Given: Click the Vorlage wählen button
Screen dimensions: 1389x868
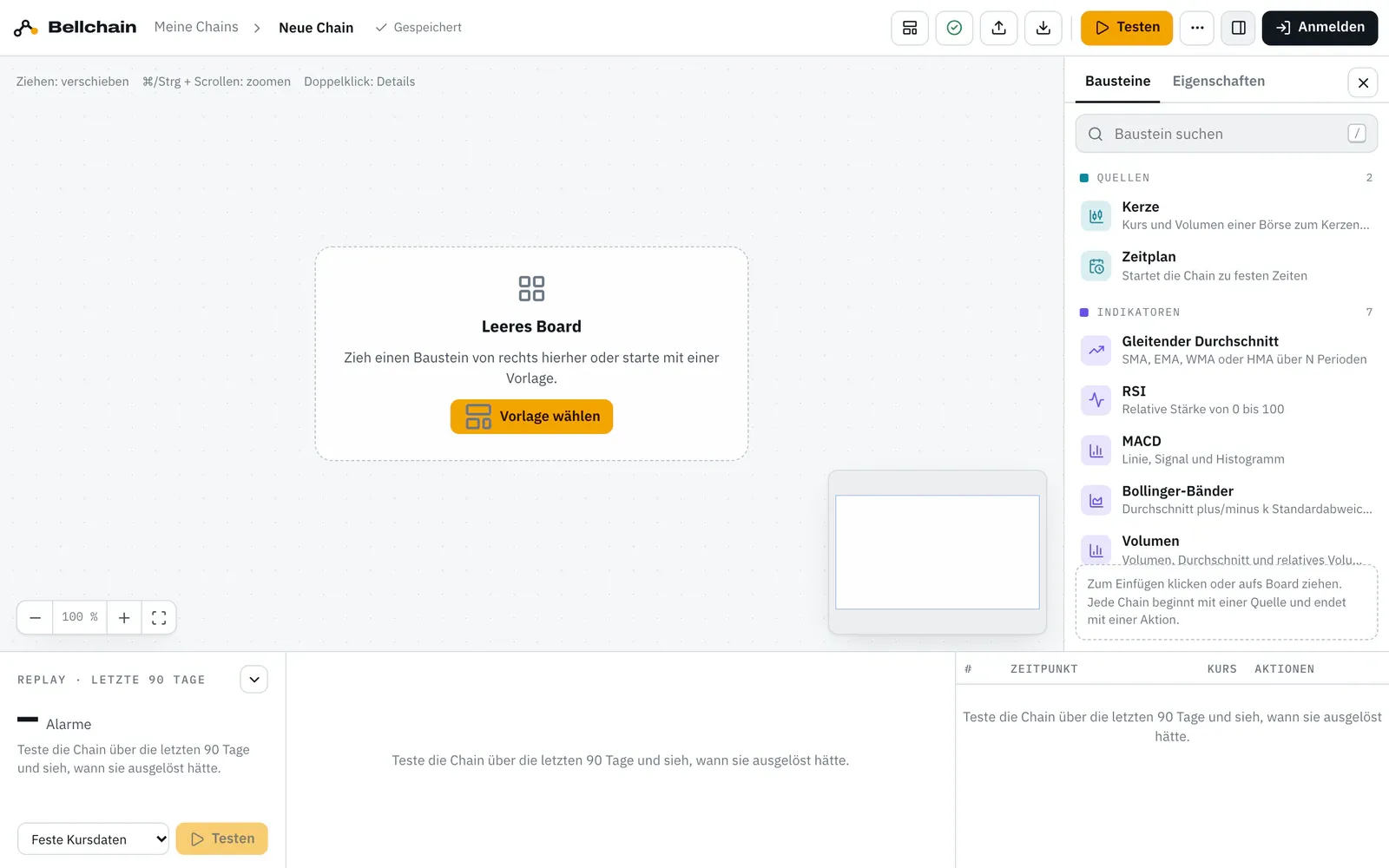Looking at the screenshot, I should (531, 417).
